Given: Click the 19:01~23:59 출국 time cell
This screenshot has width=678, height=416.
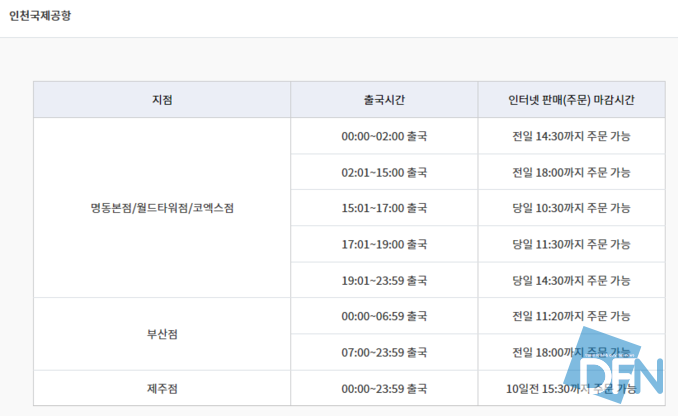Looking at the screenshot, I should click(x=384, y=280).
